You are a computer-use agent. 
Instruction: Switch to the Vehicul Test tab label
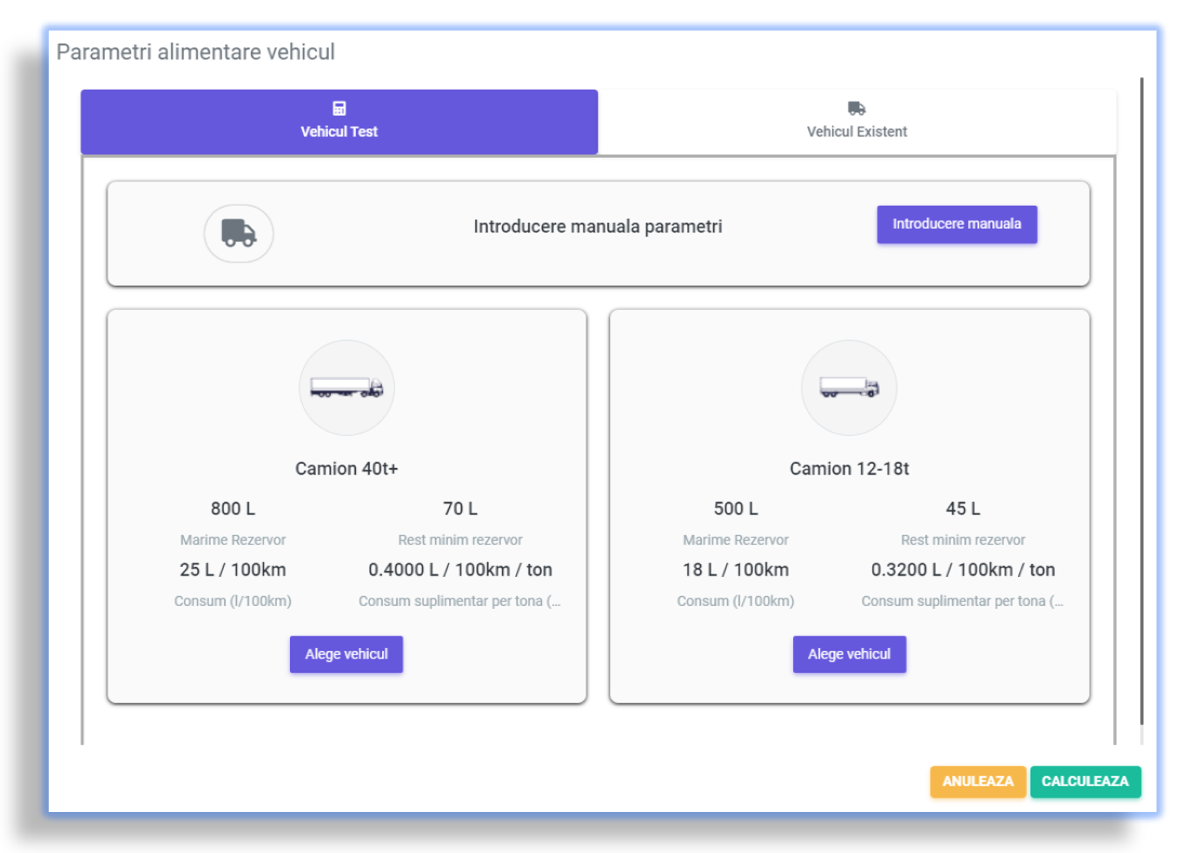click(x=339, y=132)
